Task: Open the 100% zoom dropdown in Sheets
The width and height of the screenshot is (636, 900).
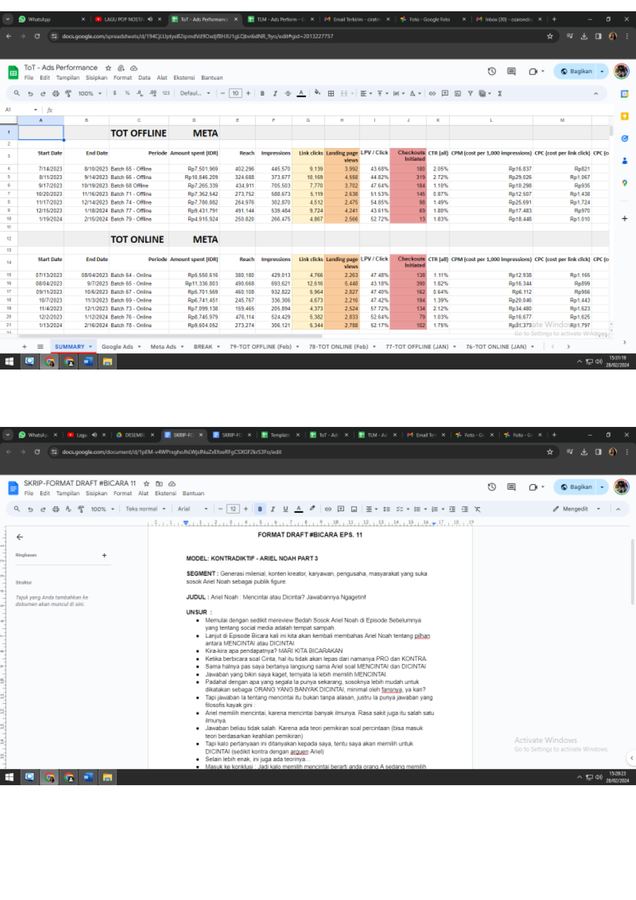Action: pos(90,93)
